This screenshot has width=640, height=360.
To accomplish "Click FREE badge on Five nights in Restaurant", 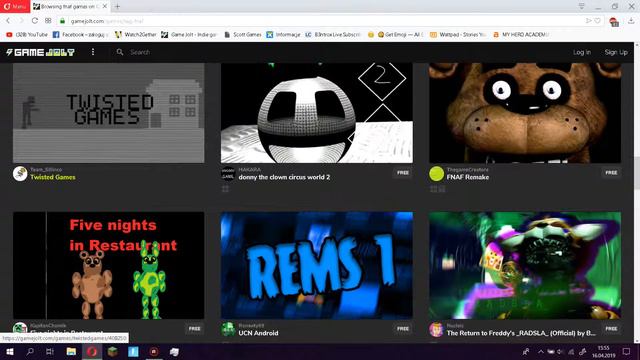I will [194, 329].
